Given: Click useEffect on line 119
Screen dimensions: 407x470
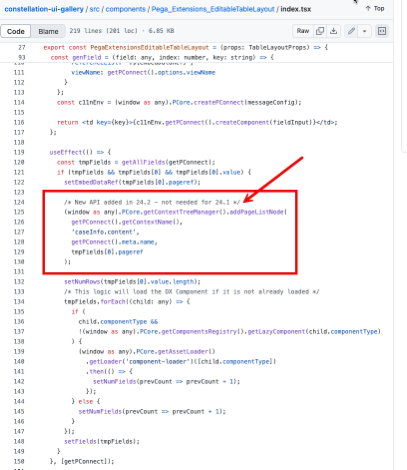Looking at the screenshot, I should click(66, 152).
